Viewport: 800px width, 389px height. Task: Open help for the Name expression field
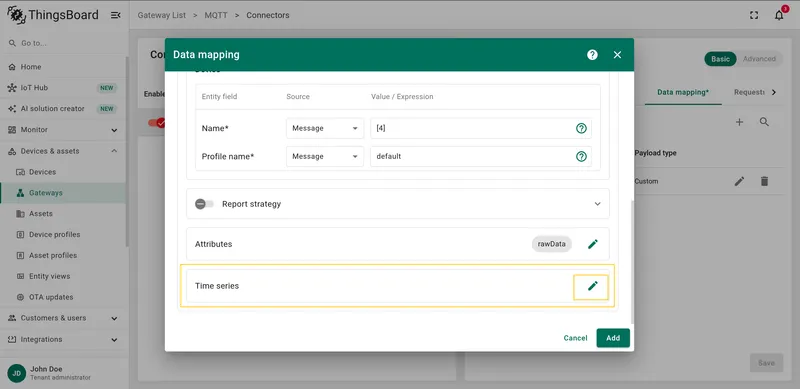pos(581,128)
